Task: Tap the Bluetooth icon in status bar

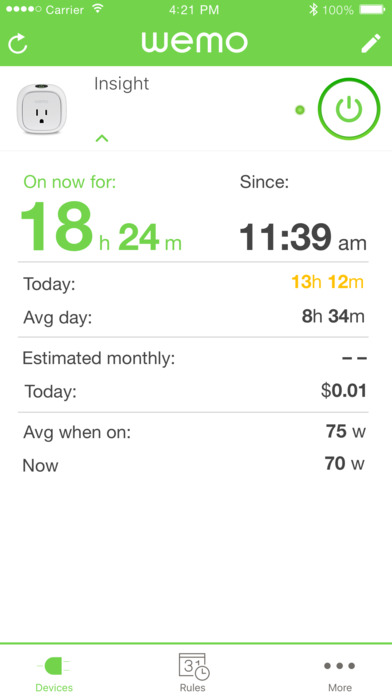Action: click(x=313, y=10)
